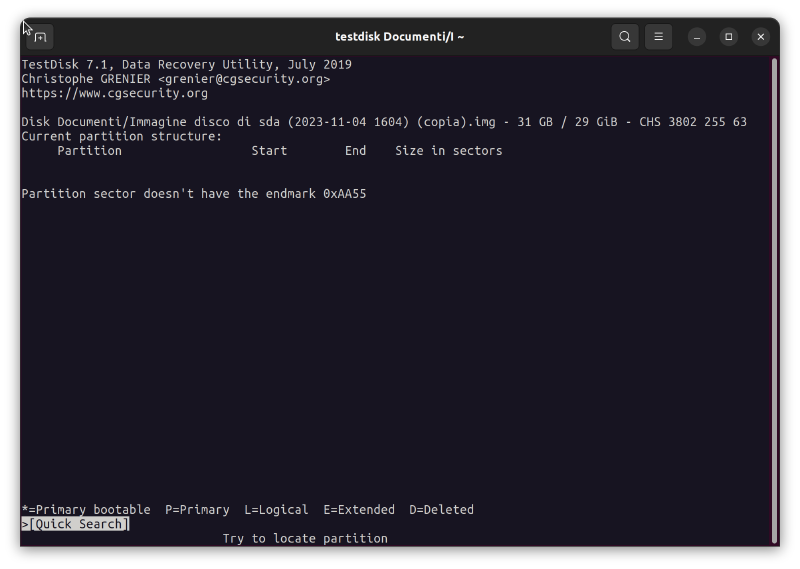The image size is (800, 569).
Task: Click the grenier@cgsecurity.org email address
Action: point(243,79)
